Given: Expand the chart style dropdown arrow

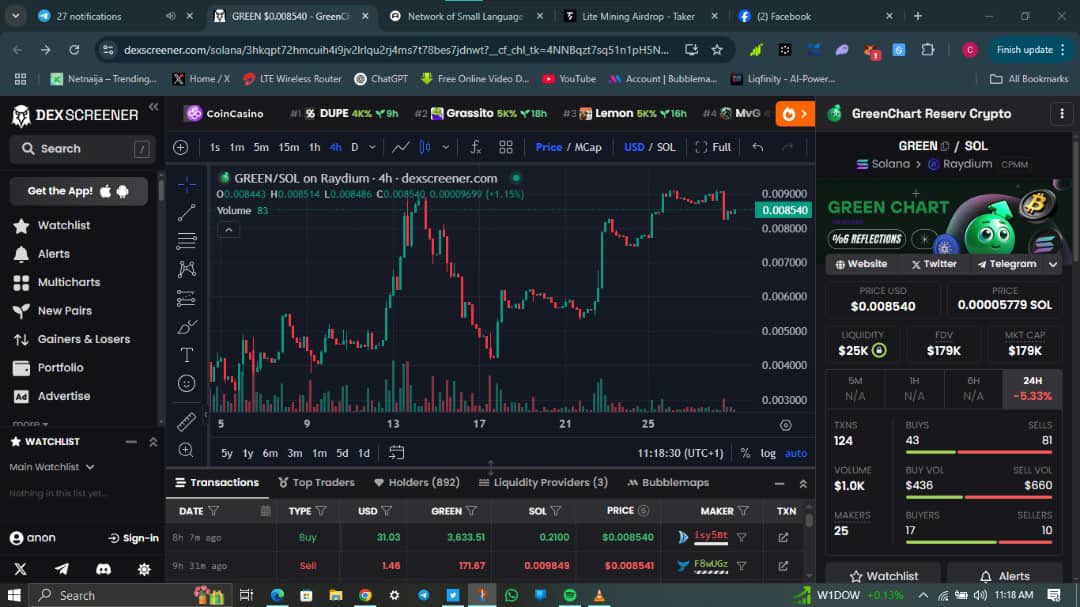Looking at the screenshot, I should 446,147.
